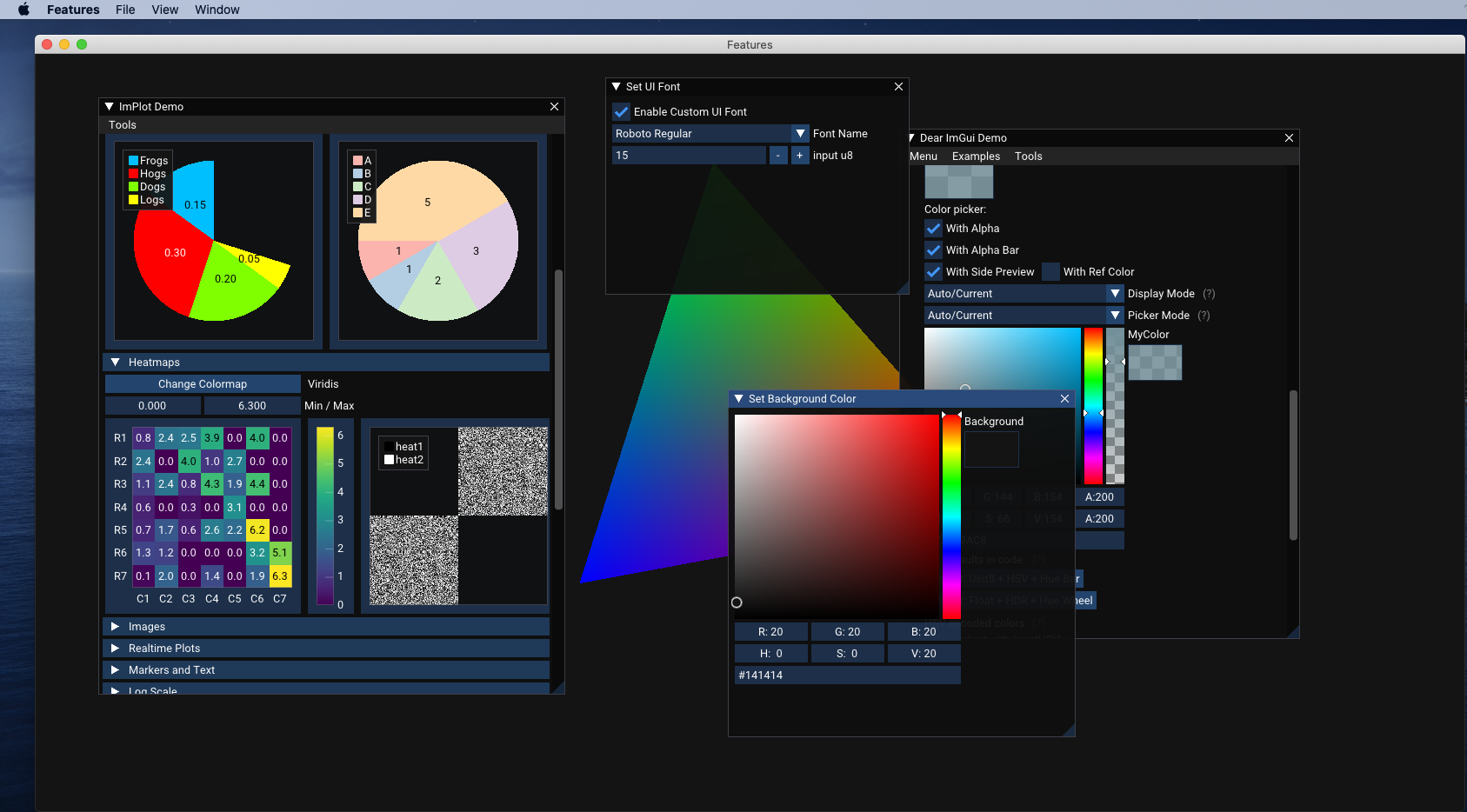Click the G: 20 green value field

[x=847, y=632]
